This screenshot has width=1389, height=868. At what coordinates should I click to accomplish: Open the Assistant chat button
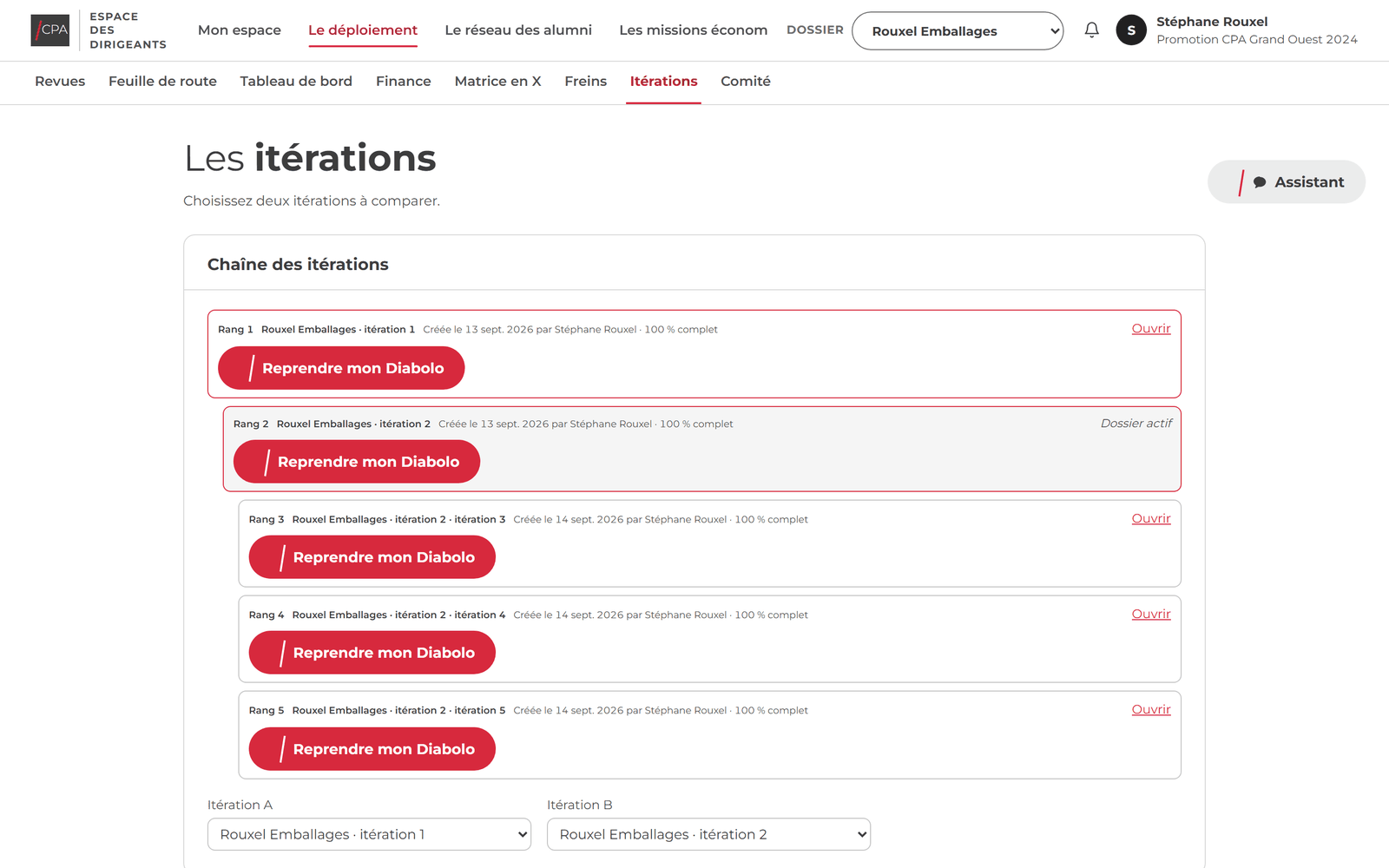tap(1286, 182)
